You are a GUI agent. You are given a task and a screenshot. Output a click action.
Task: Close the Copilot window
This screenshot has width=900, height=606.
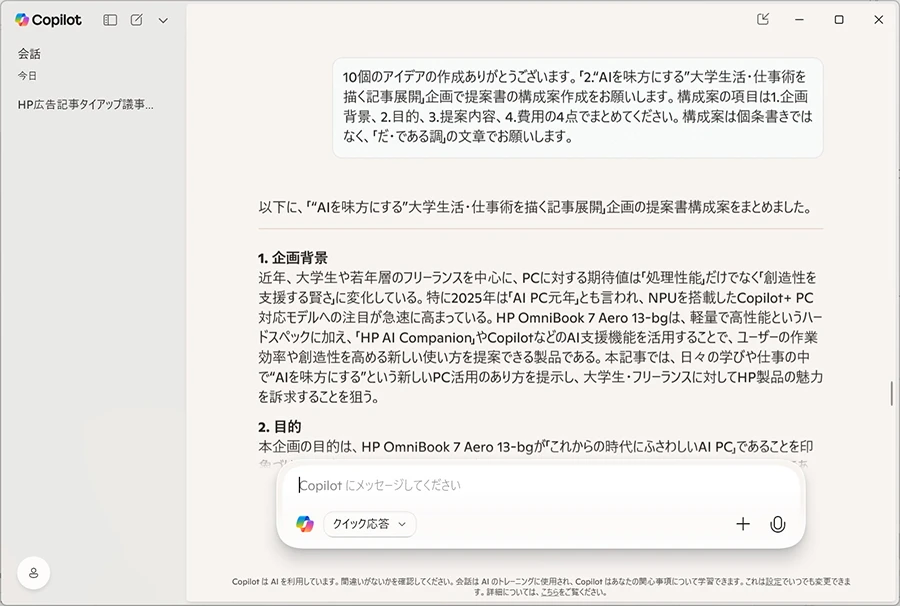click(878, 20)
